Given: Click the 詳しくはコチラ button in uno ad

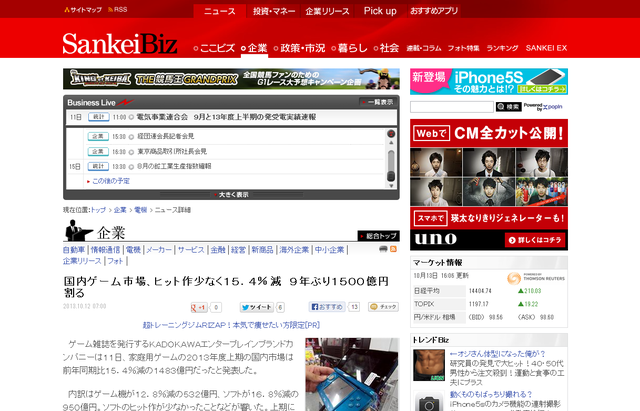Looking at the screenshot, I should click(x=535, y=240).
